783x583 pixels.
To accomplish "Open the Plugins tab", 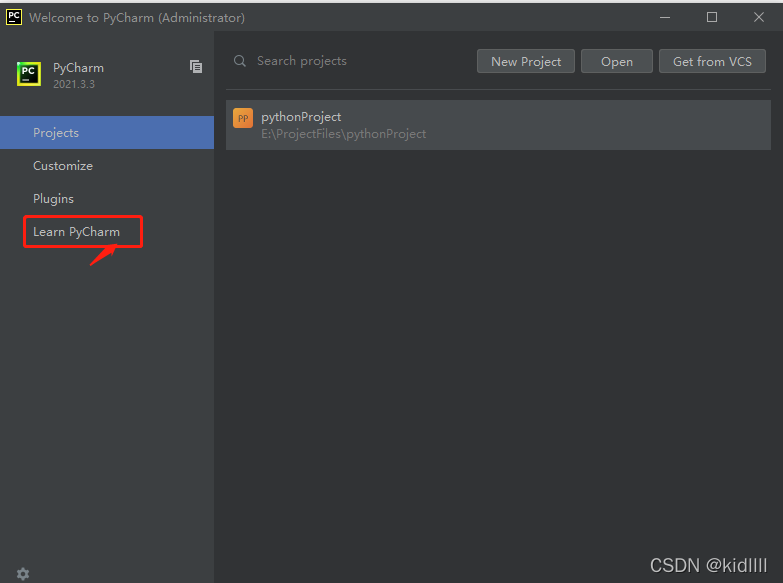I will pyautogui.click(x=107, y=198).
